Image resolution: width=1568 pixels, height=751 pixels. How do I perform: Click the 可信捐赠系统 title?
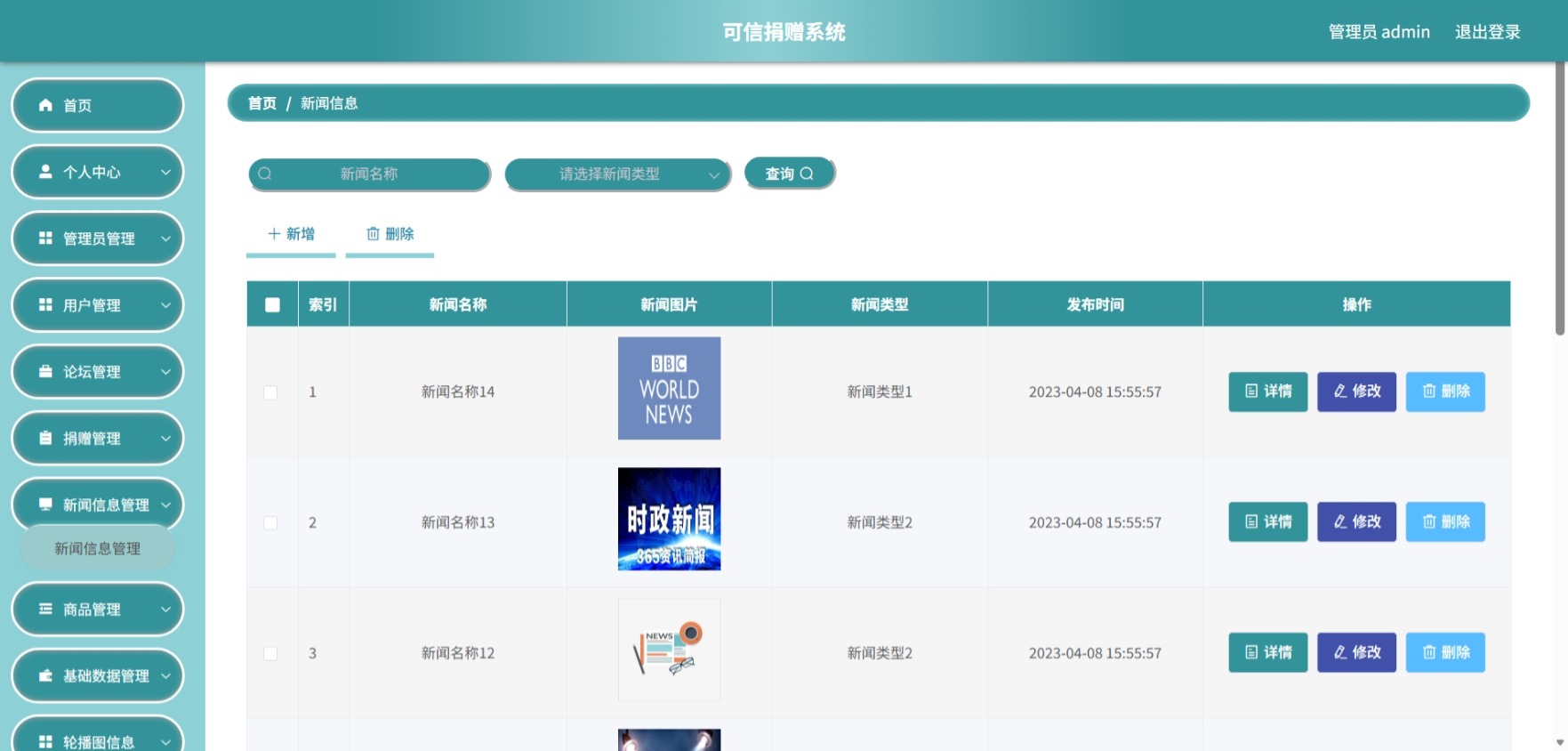pos(784,32)
